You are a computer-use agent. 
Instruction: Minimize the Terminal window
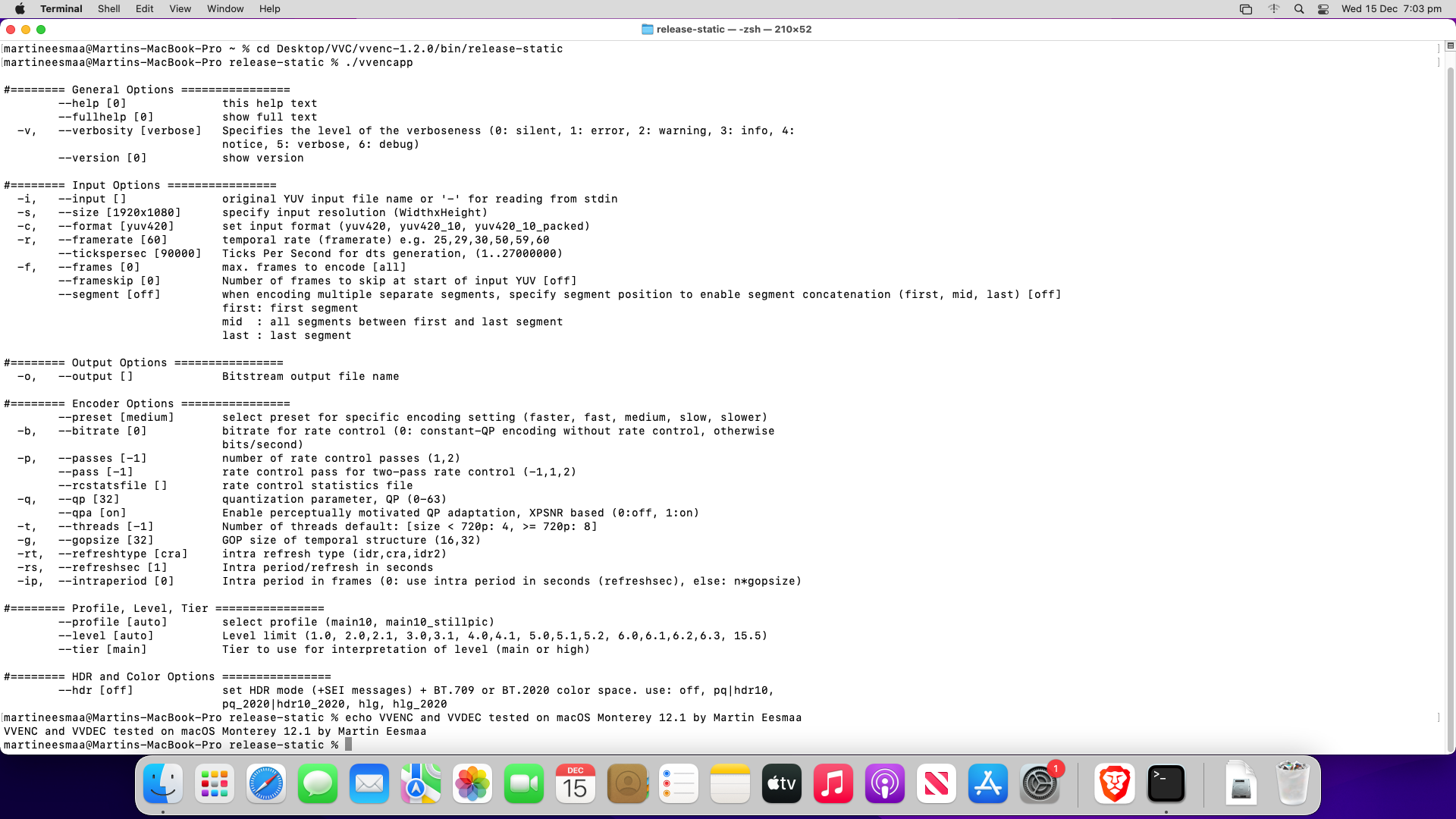coord(26,30)
